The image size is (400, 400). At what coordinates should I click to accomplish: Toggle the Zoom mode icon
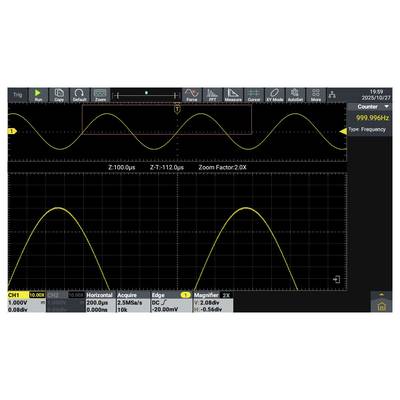point(100,95)
